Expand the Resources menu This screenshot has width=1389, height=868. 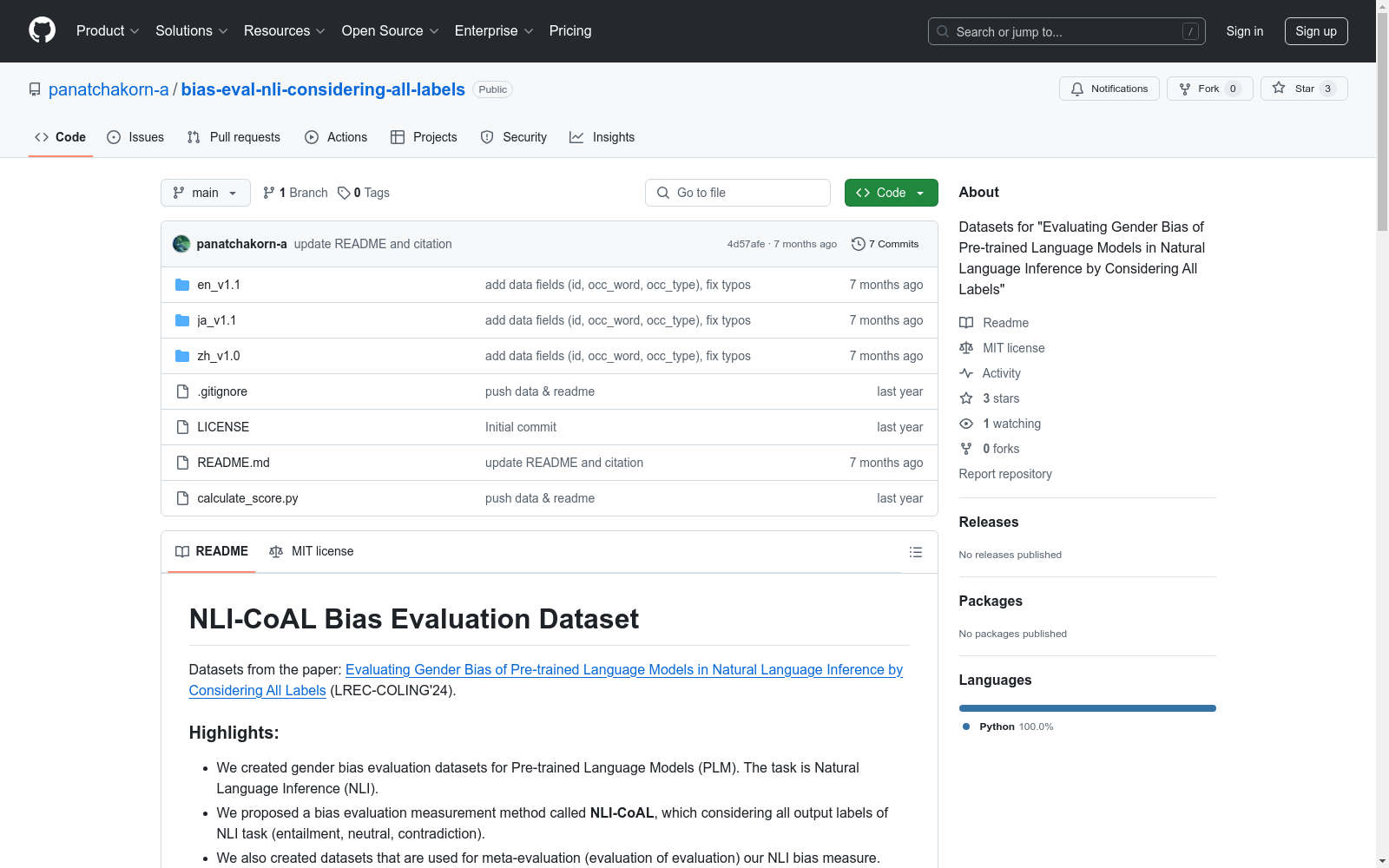[x=285, y=31]
